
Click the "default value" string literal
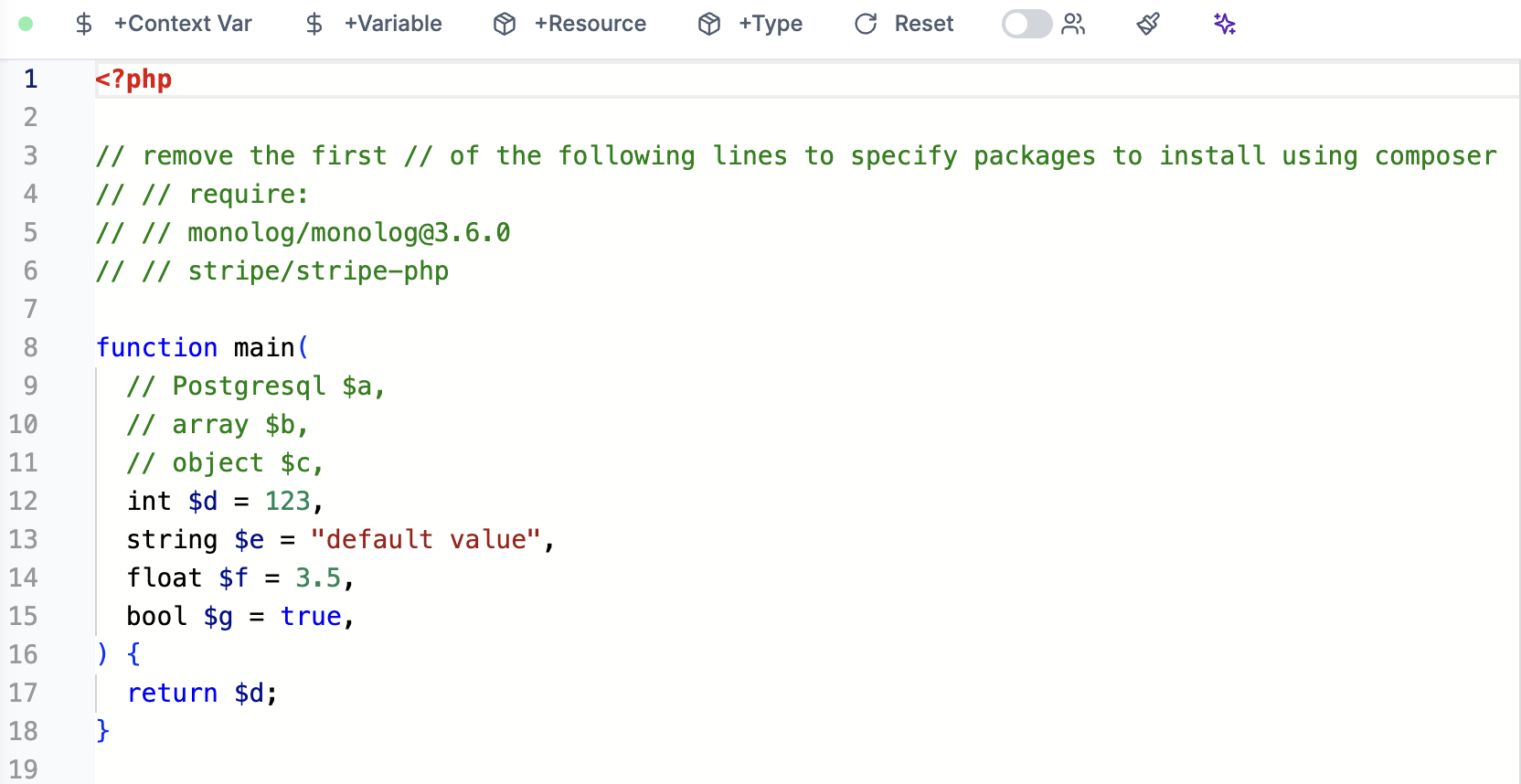tap(425, 540)
